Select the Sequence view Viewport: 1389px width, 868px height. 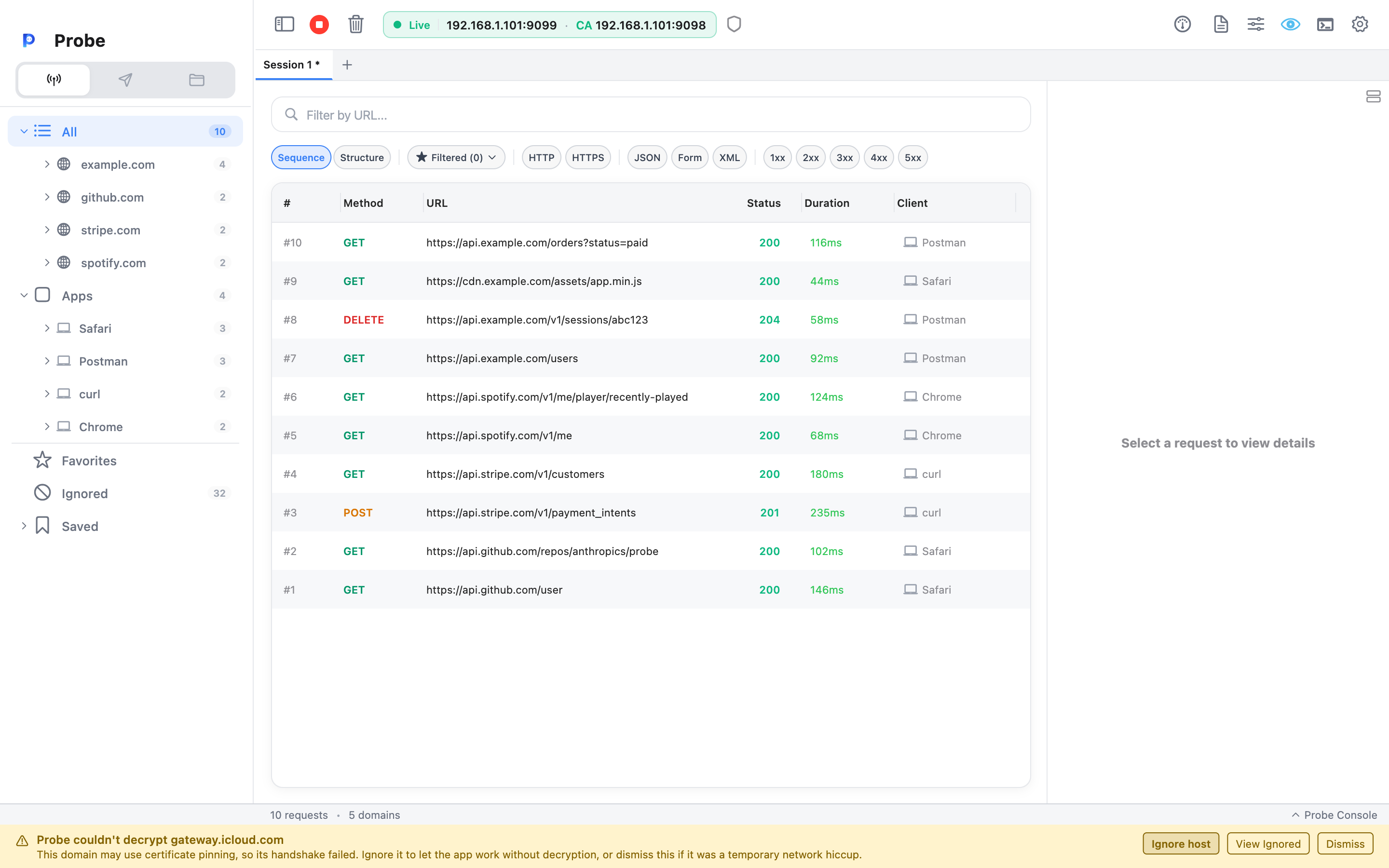coord(301,157)
